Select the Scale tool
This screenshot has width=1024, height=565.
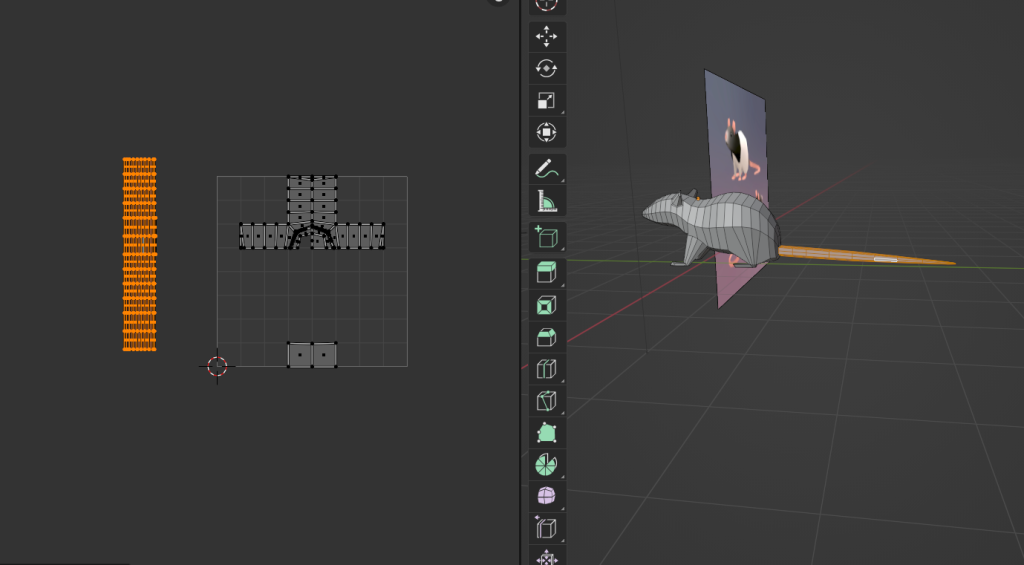click(547, 100)
